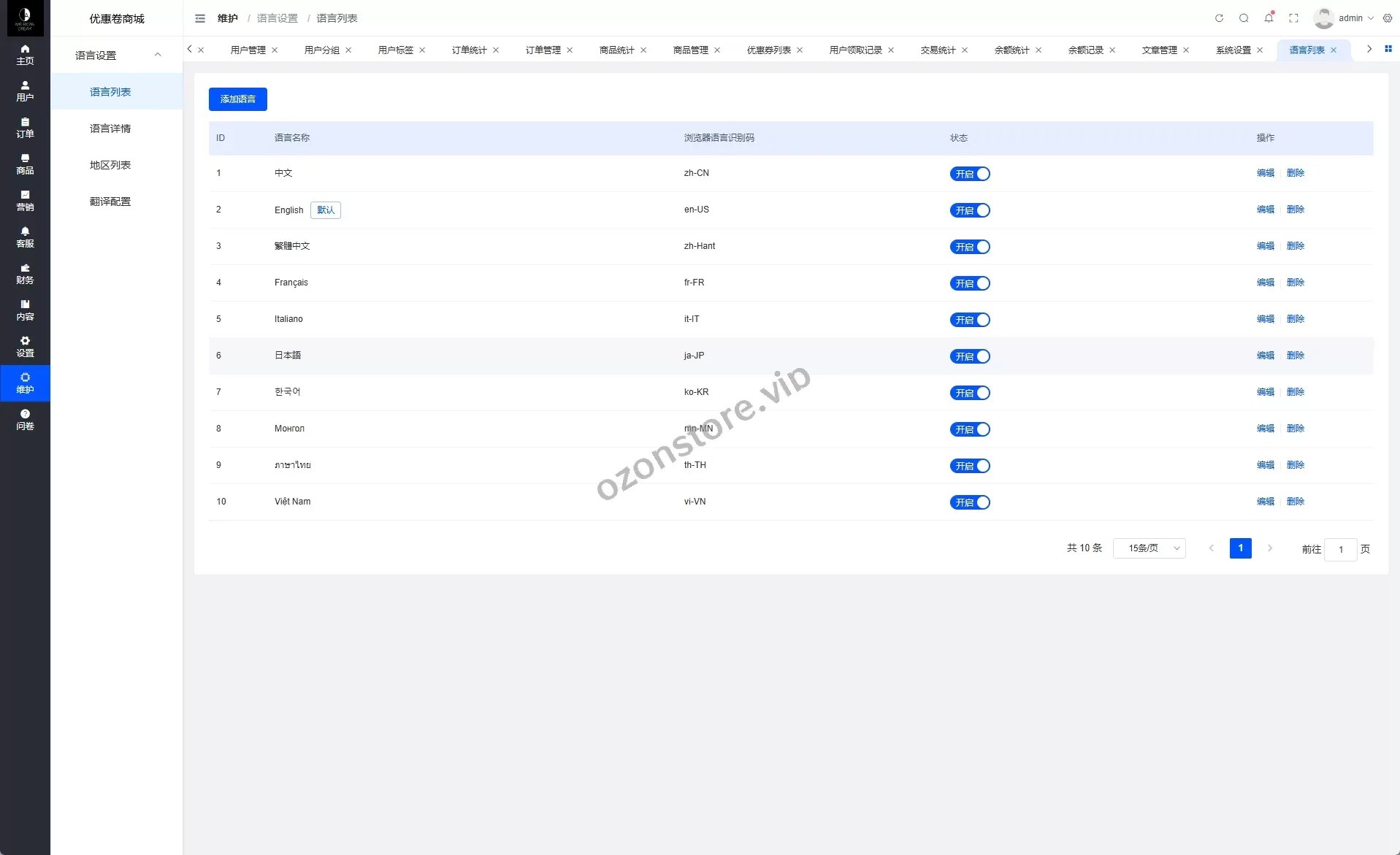Open the 15条/页 page size dropdown
This screenshot has width=1400, height=855.
click(x=1150, y=548)
